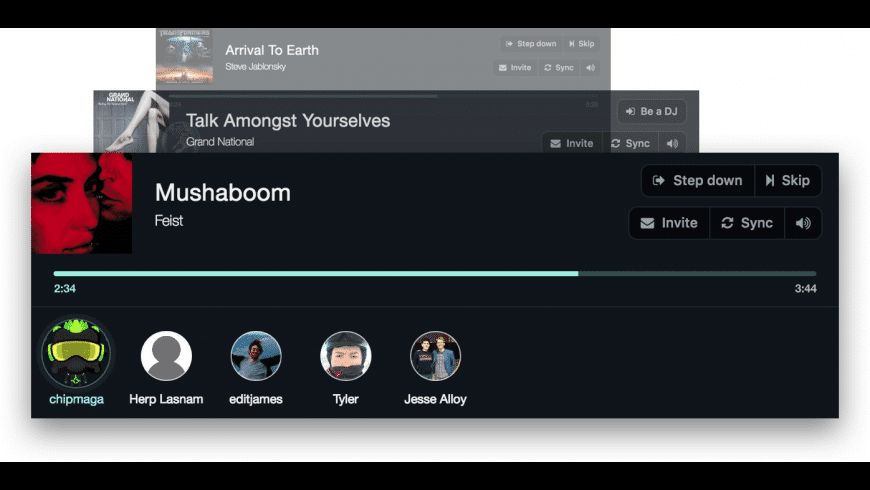Open the Transformers album art
This screenshot has height=490, width=870.
pos(184,56)
